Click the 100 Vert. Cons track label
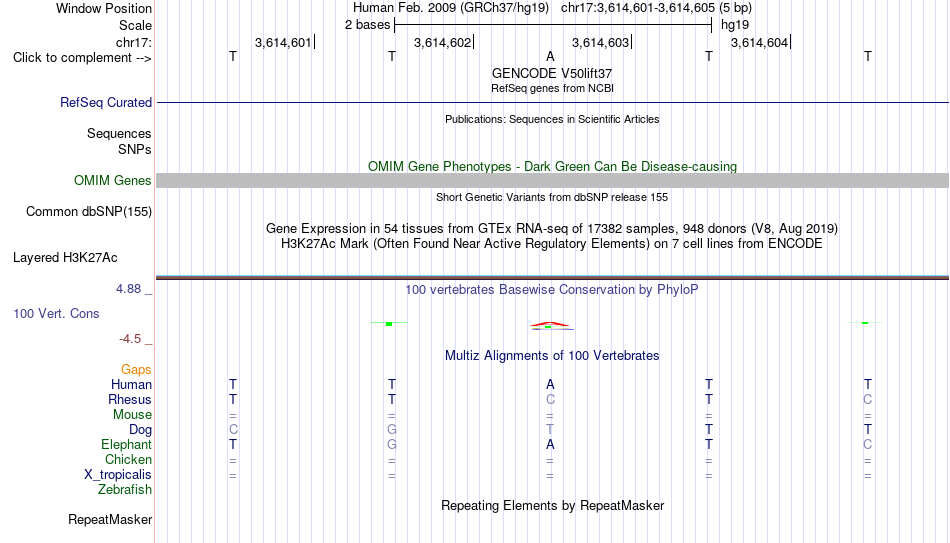 (x=56, y=313)
